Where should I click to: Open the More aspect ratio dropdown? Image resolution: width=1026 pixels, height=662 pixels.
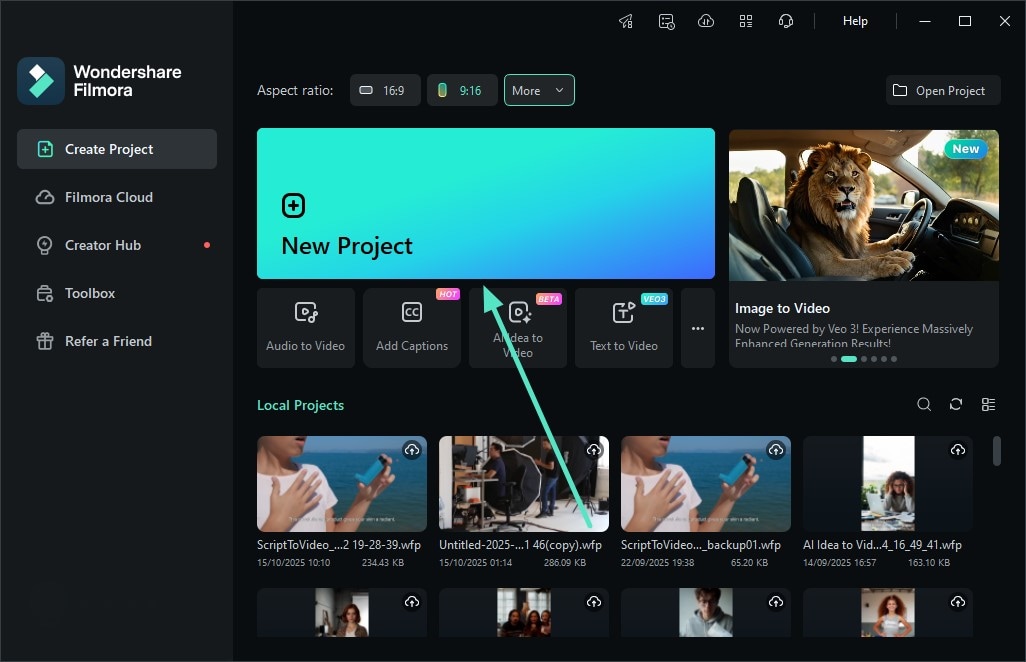(539, 90)
